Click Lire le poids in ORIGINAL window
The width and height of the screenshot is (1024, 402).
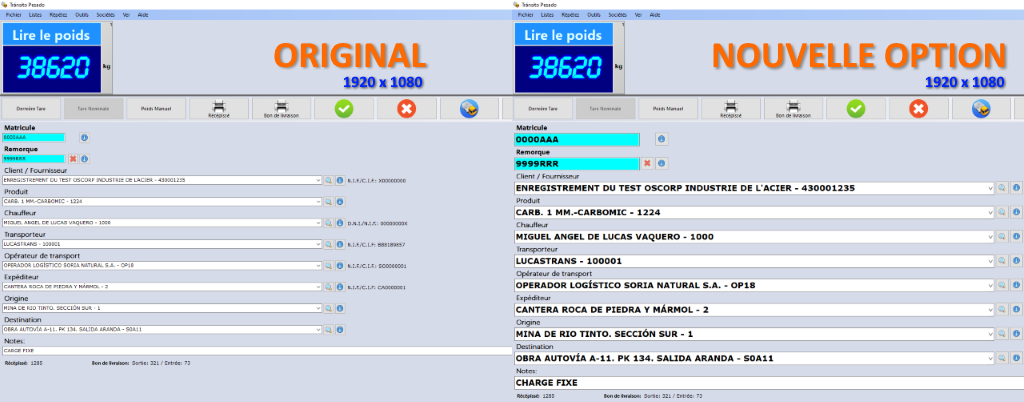click(52, 35)
